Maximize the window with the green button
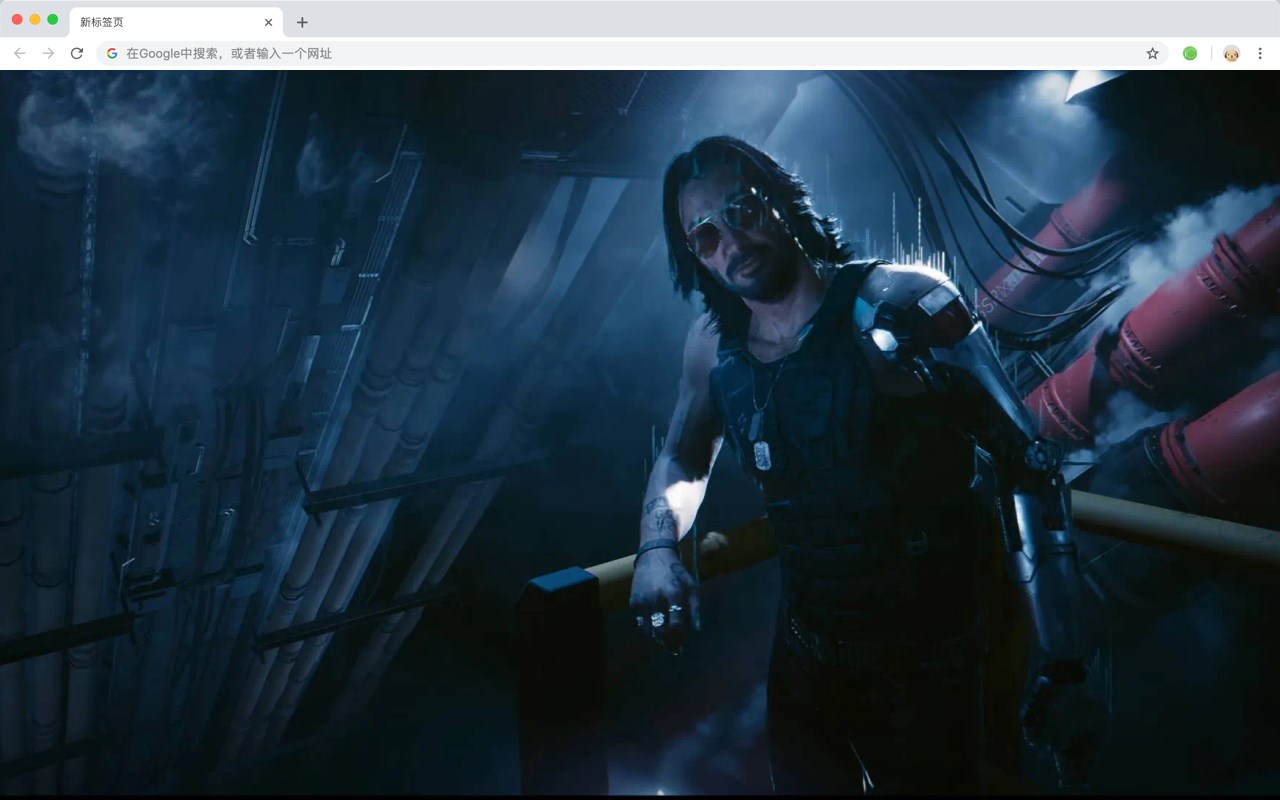This screenshot has width=1280, height=800. point(53,19)
